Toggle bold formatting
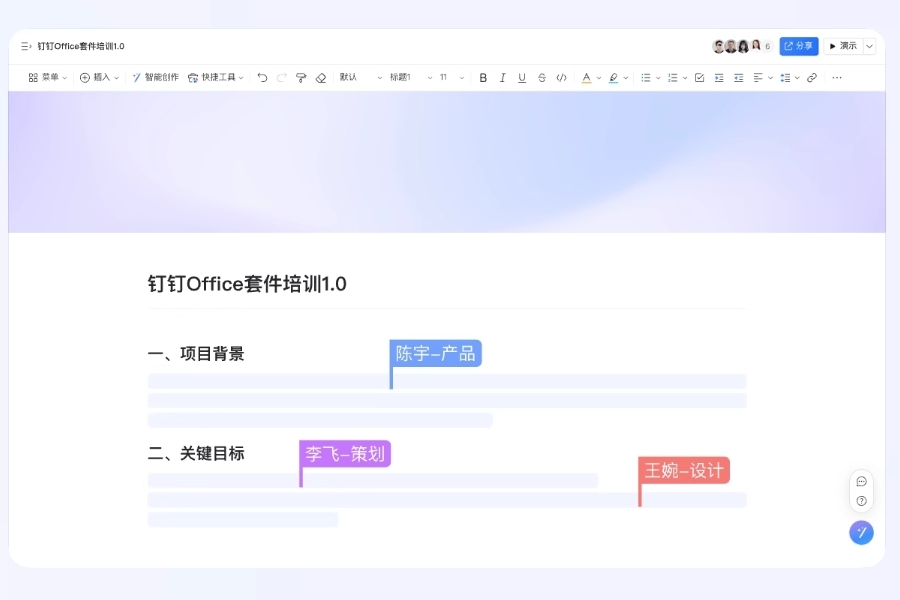This screenshot has width=900, height=600. 483,78
